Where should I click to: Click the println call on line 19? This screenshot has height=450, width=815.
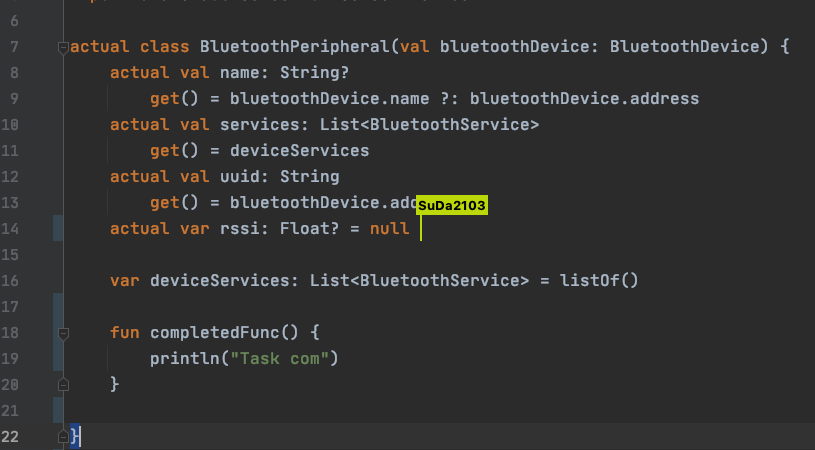(x=185, y=359)
